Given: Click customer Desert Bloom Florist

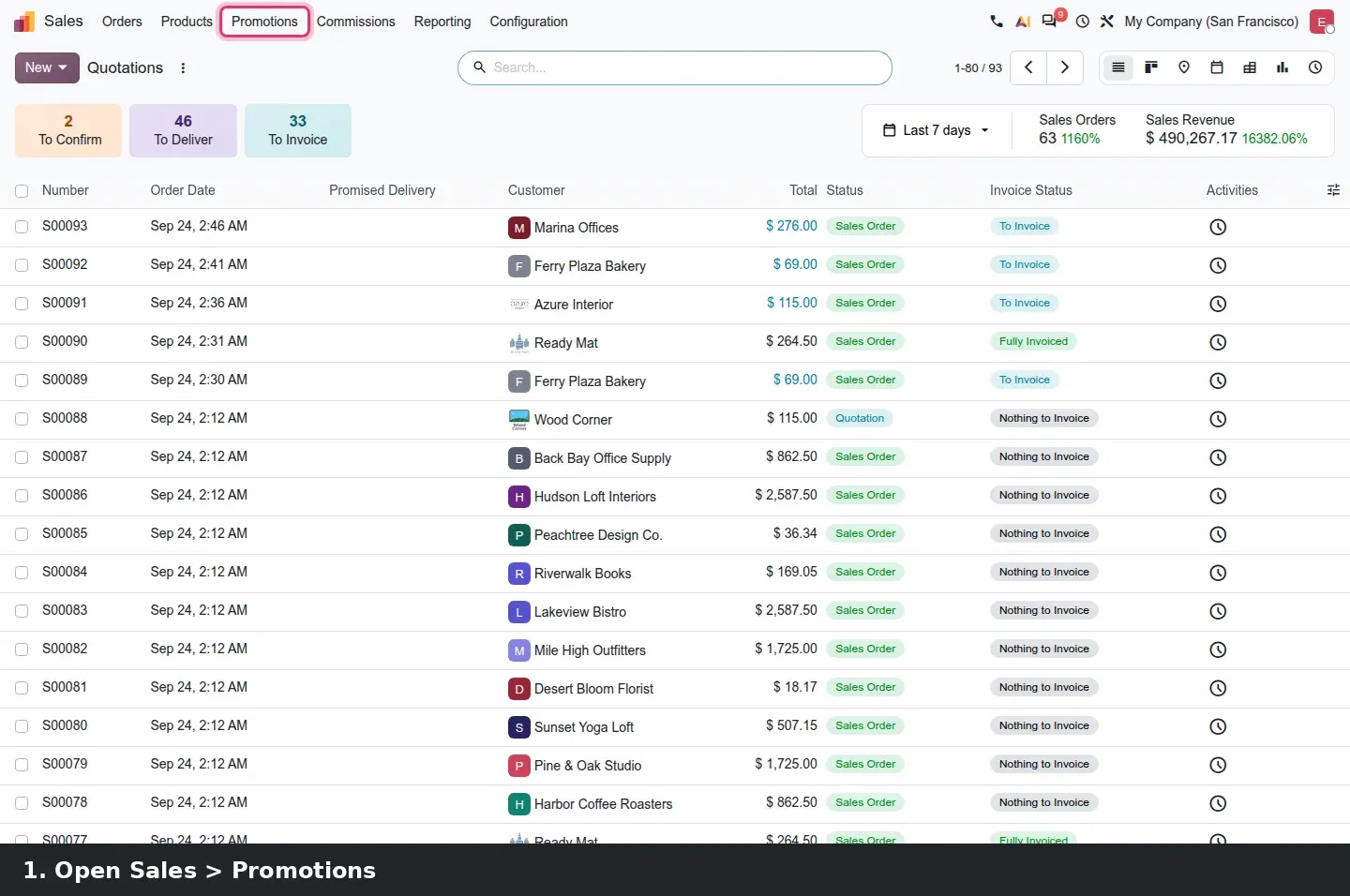Looking at the screenshot, I should pyautogui.click(x=593, y=689).
